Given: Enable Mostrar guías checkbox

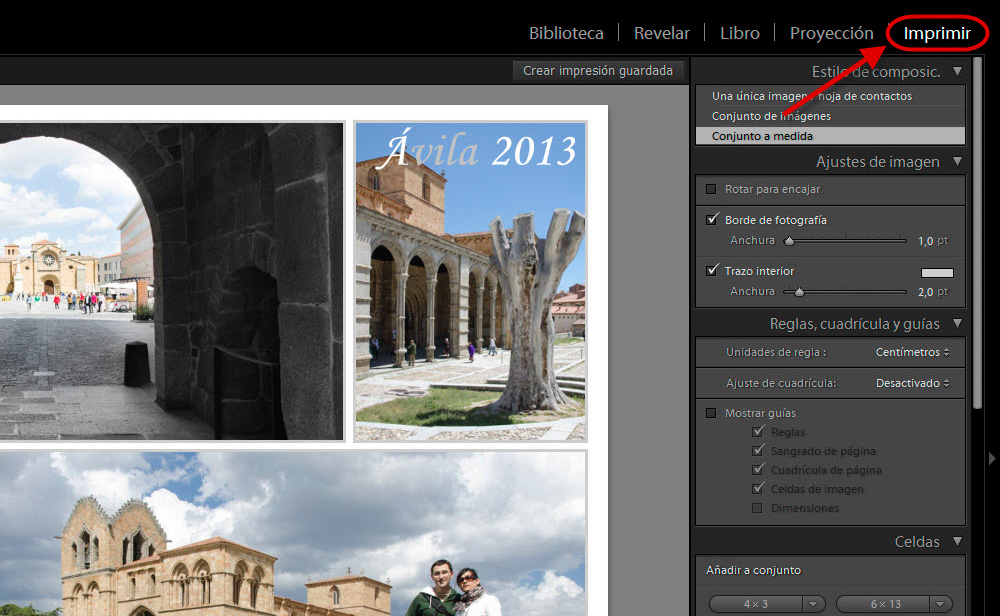Looking at the screenshot, I should coord(711,413).
